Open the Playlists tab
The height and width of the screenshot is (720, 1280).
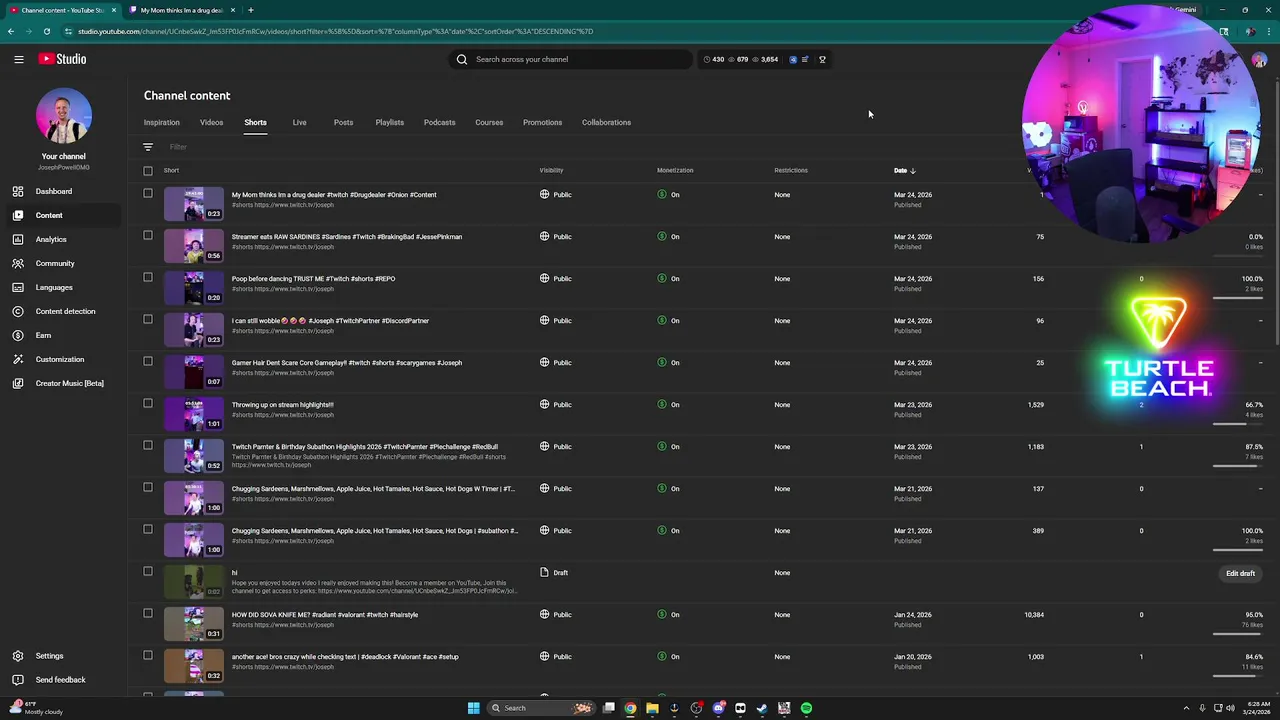(x=389, y=122)
